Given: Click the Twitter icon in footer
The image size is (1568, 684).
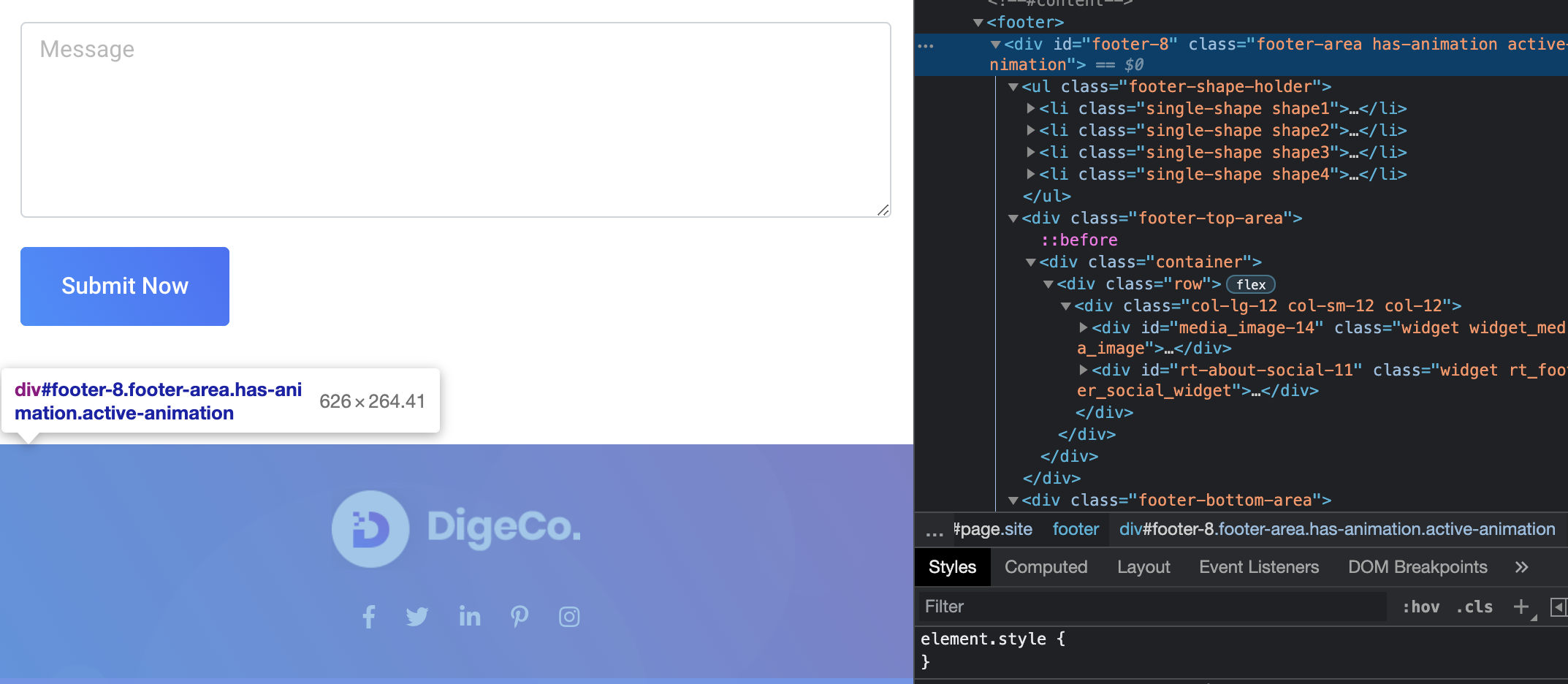Looking at the screenshot, I should pos(417,617).
